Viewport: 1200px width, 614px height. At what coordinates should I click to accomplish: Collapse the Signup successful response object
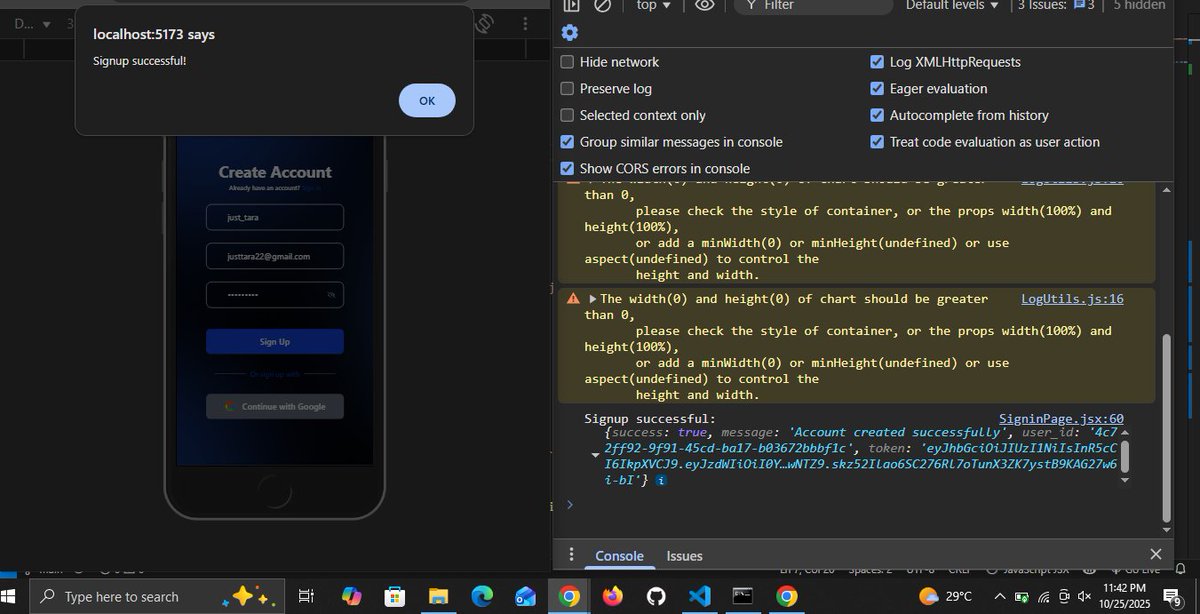tap(596, 456)
